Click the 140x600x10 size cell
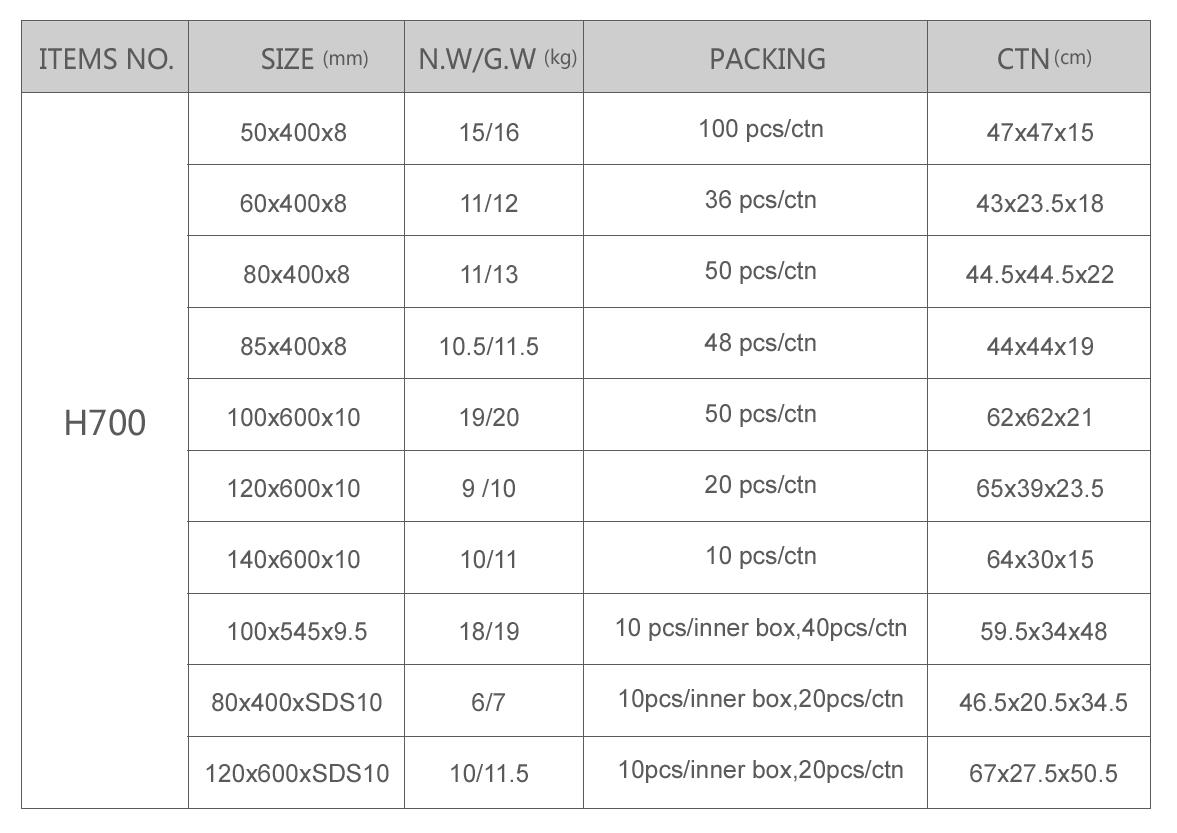This screenshot has width=1177, height=833. pos(296,558)
